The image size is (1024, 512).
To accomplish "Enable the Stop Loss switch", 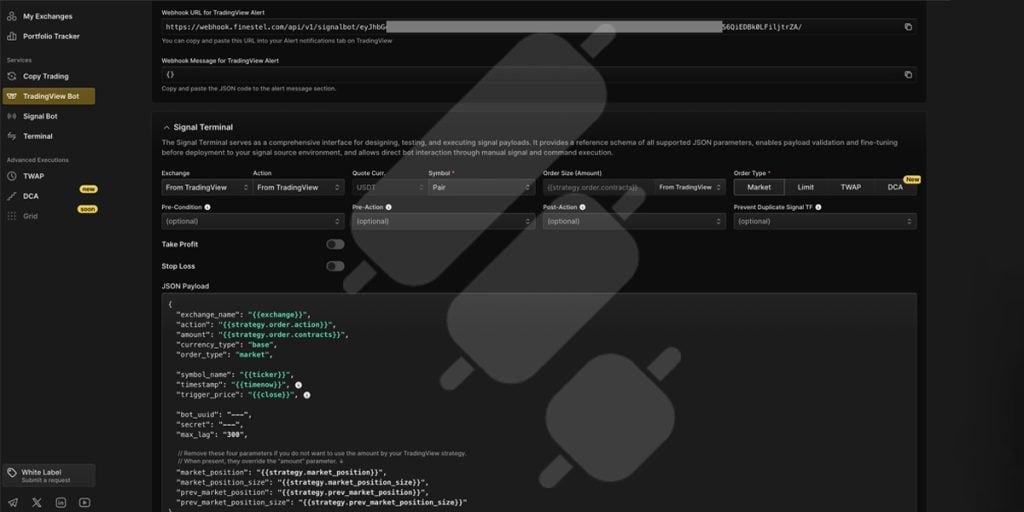I will [335, 266].
